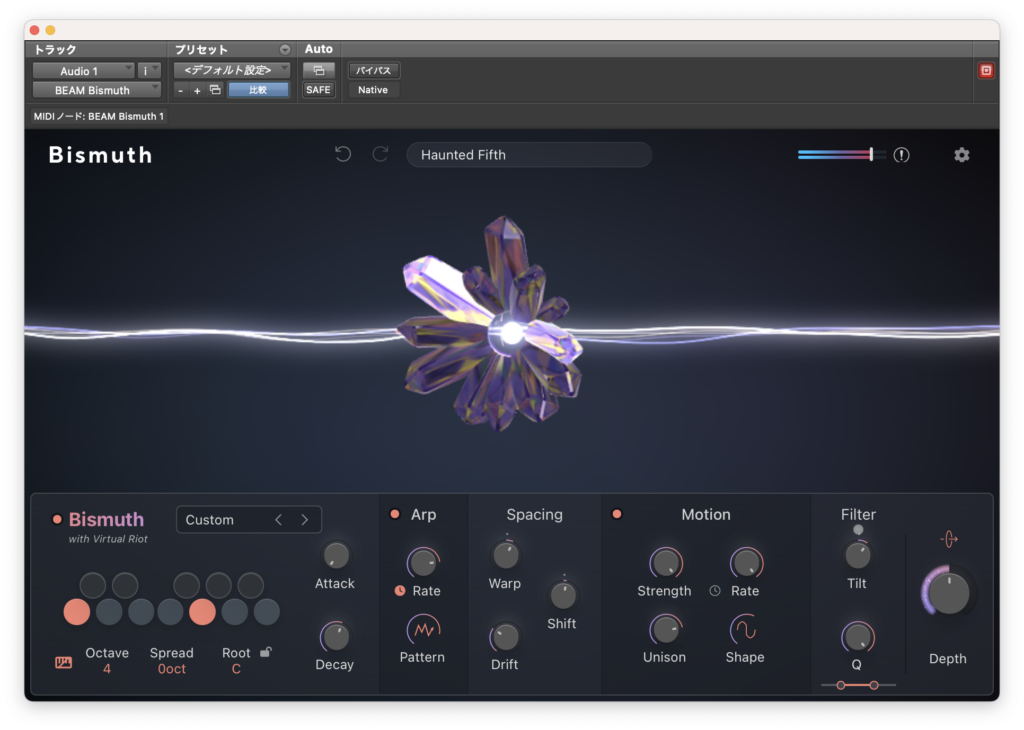Toggle the first upper-row note circle
The width and height of the screenshot is (1024, 730).
coord(93,585)
